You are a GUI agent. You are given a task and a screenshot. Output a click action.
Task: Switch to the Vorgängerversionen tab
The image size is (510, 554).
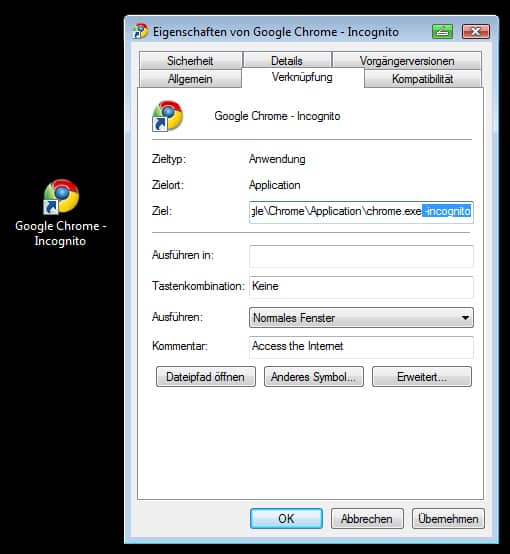coord(407,60)
